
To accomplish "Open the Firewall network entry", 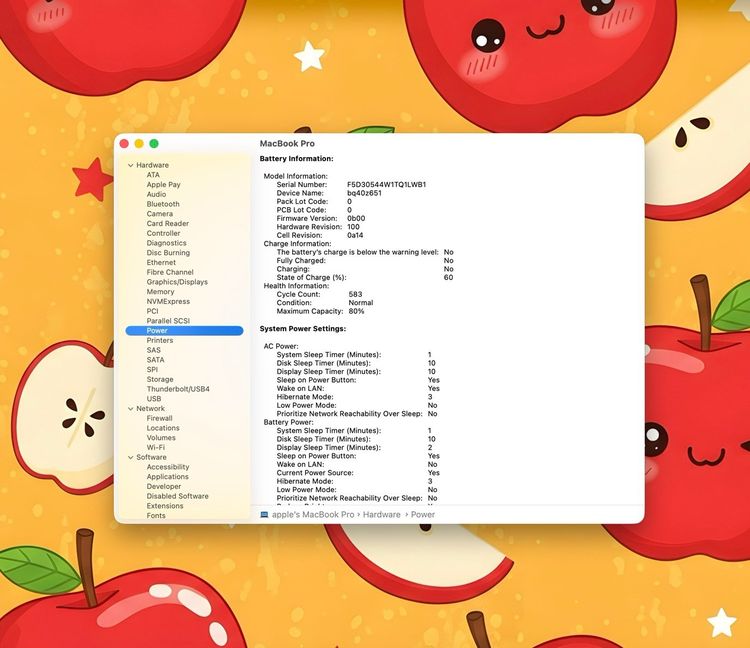I will 159,418.
